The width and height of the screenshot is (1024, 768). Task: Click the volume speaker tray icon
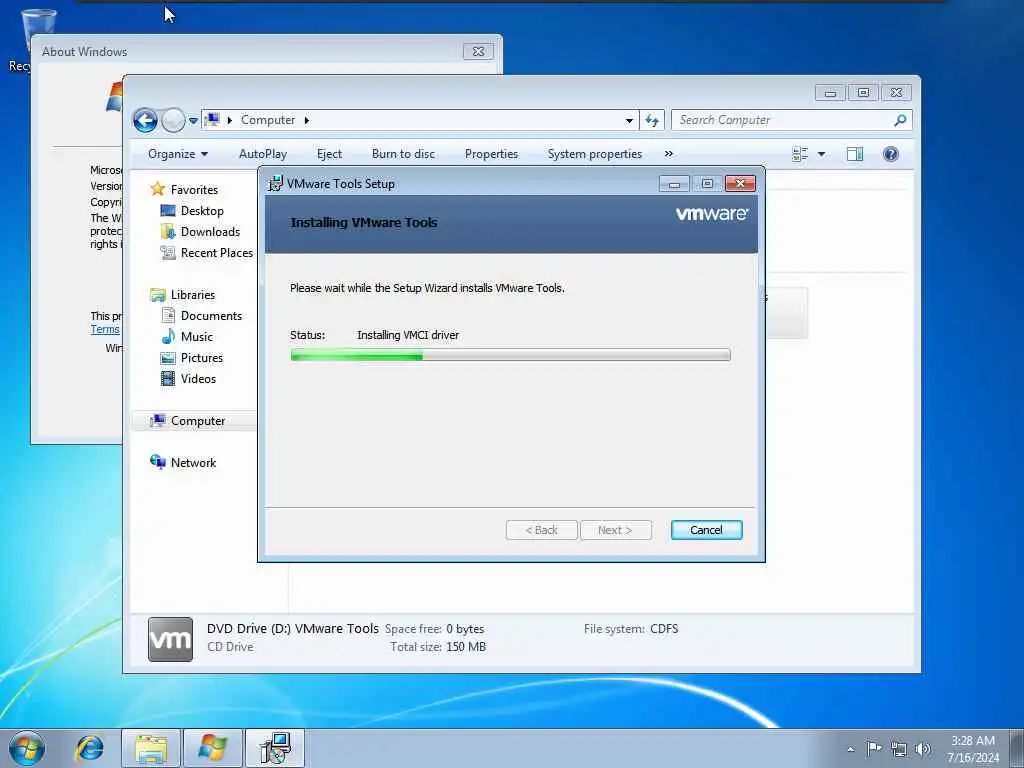[923, 748]
